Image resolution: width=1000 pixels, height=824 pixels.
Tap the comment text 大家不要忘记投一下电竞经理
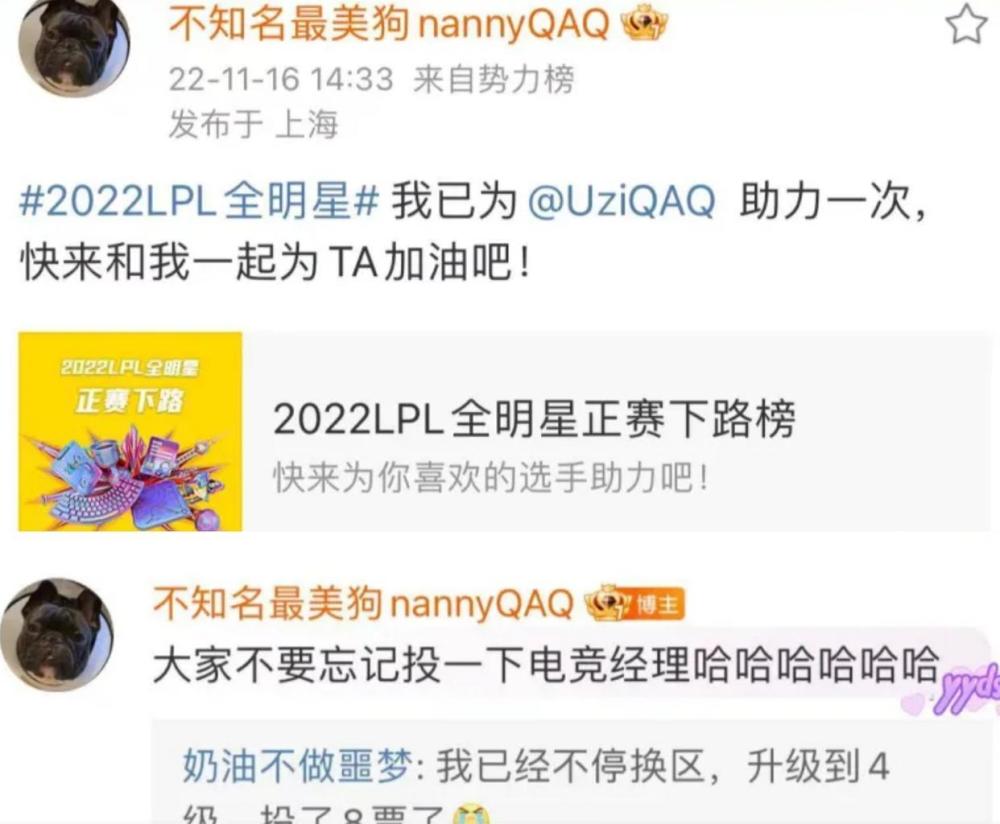pos(422,665)
